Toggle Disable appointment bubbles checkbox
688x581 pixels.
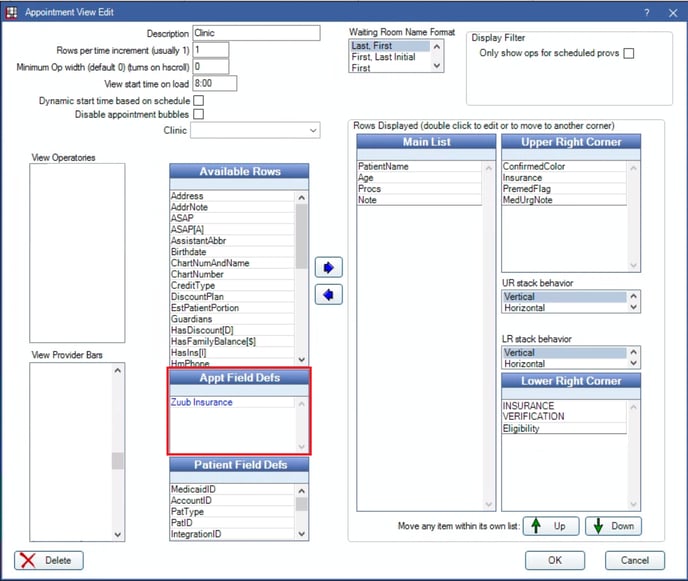pyautogui.click(x=198, y=115)
